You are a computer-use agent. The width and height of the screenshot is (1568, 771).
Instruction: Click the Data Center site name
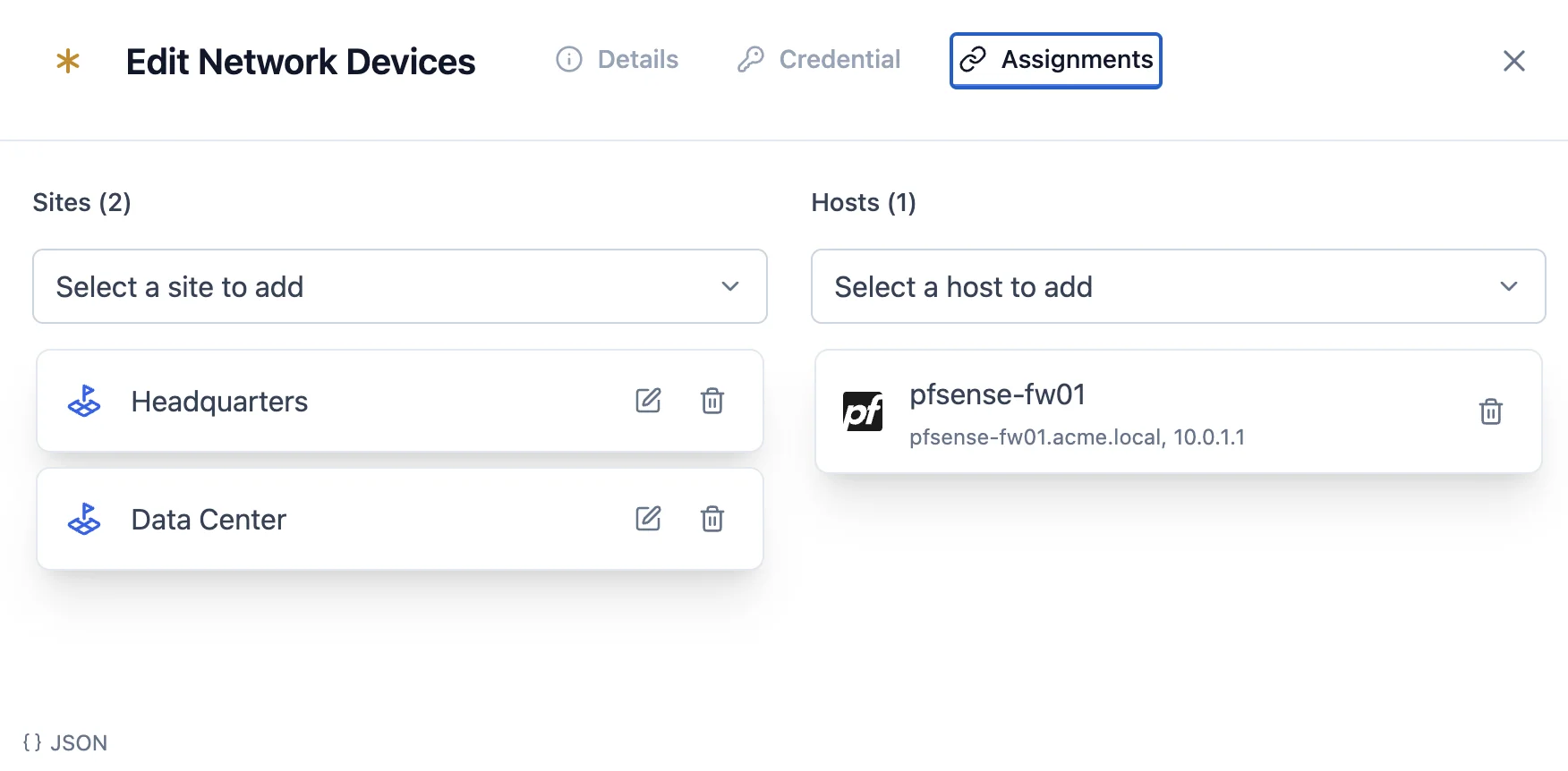[209, 520]
